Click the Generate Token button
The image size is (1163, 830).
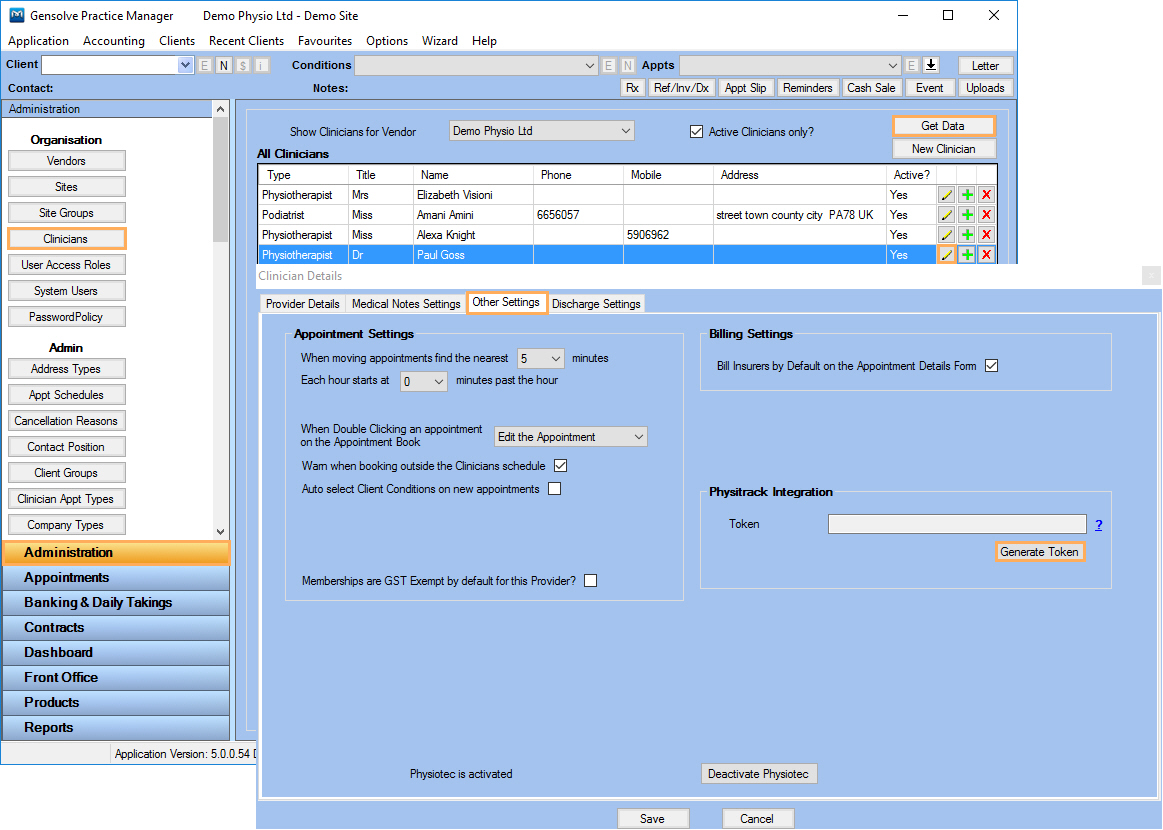1039,552
